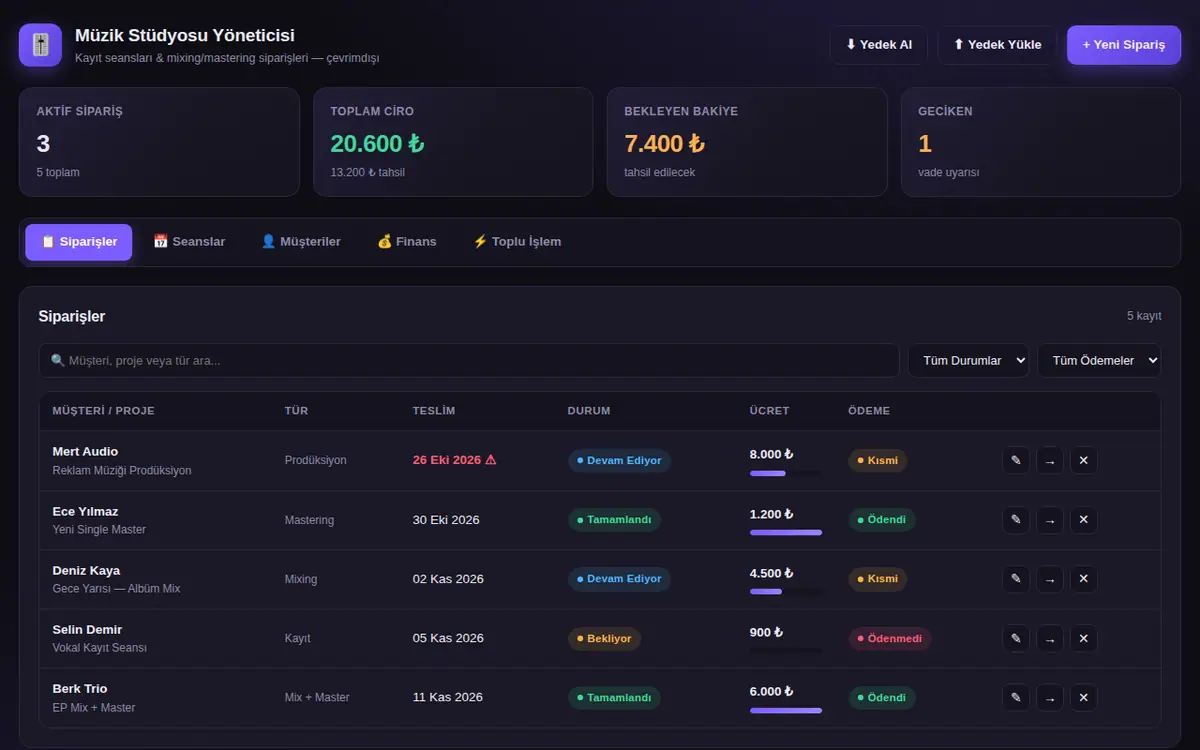This screenshot has height=750, width=1200.
Task: Delete the Selin Demir order
Action: (1084, 638)
